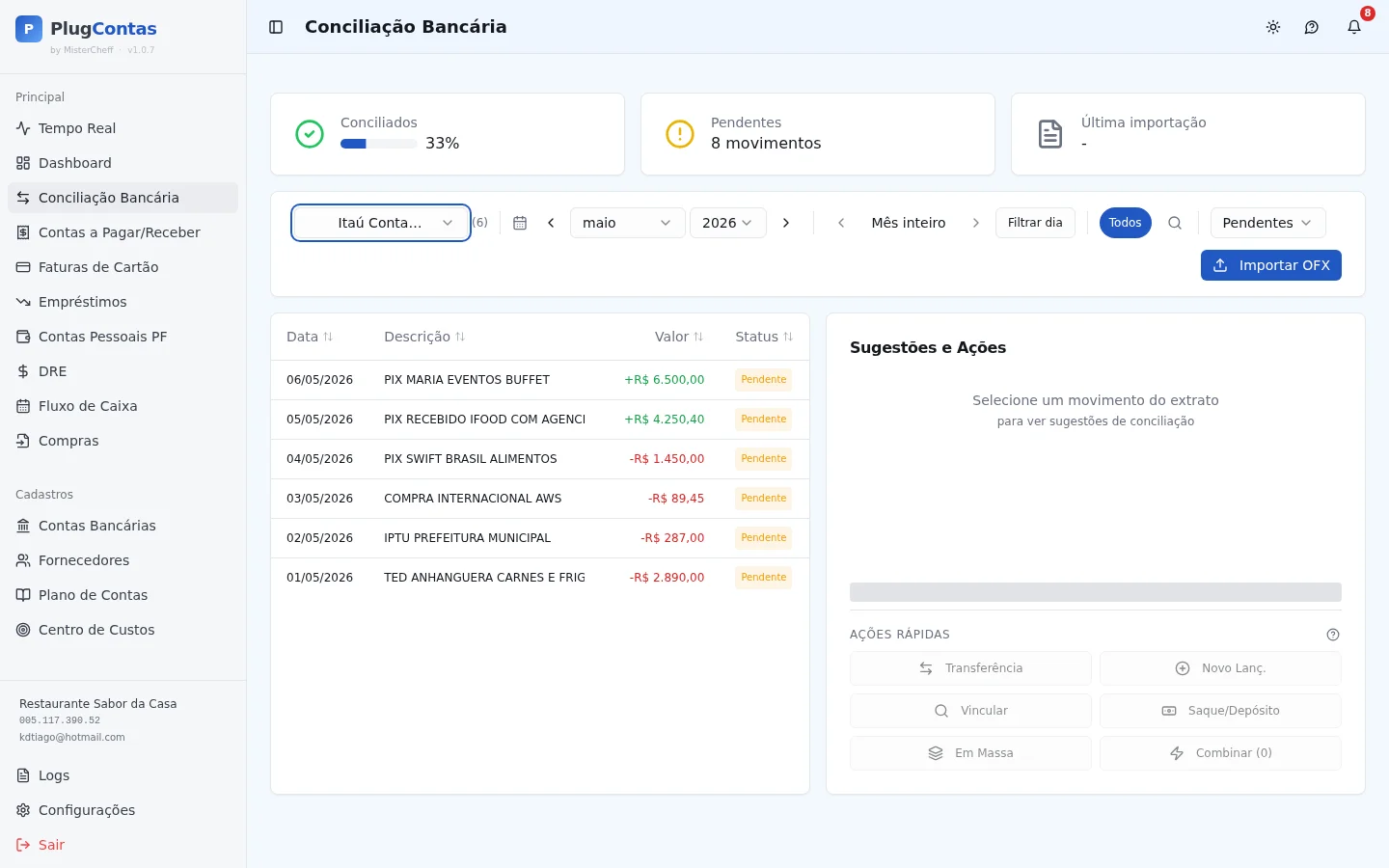Select the PIX MARIA EVENTOS BUFFET row
This screenshot has width=1389, height=868.
(540, 380)
